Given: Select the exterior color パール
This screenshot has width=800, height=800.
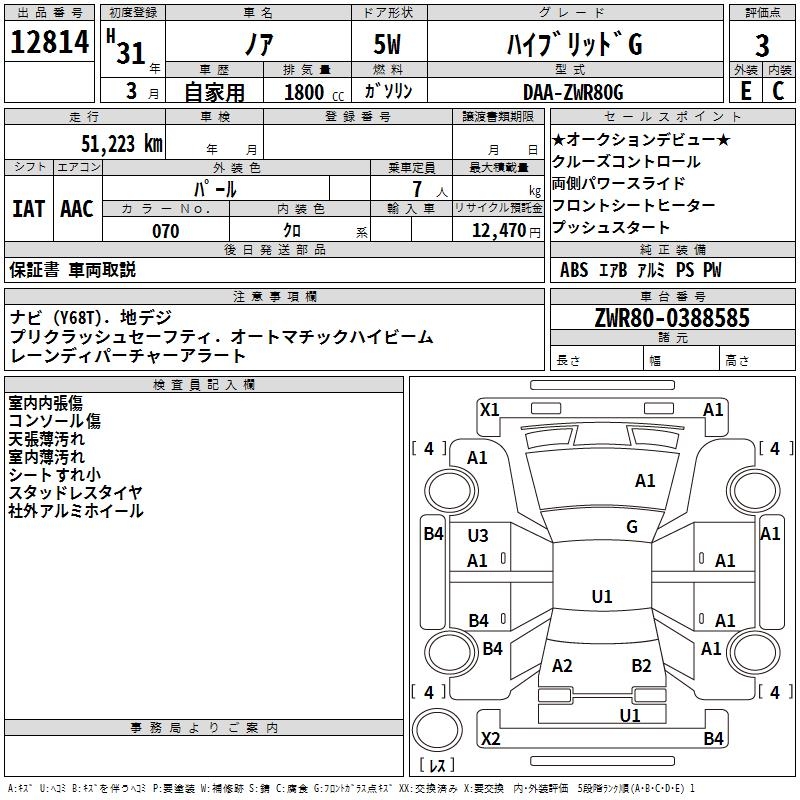Looking at the screenshot, I should (215, 189).
